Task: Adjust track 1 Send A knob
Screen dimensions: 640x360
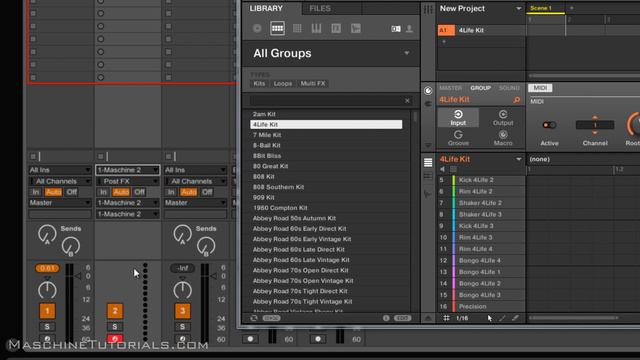Action: coord(47,234)
